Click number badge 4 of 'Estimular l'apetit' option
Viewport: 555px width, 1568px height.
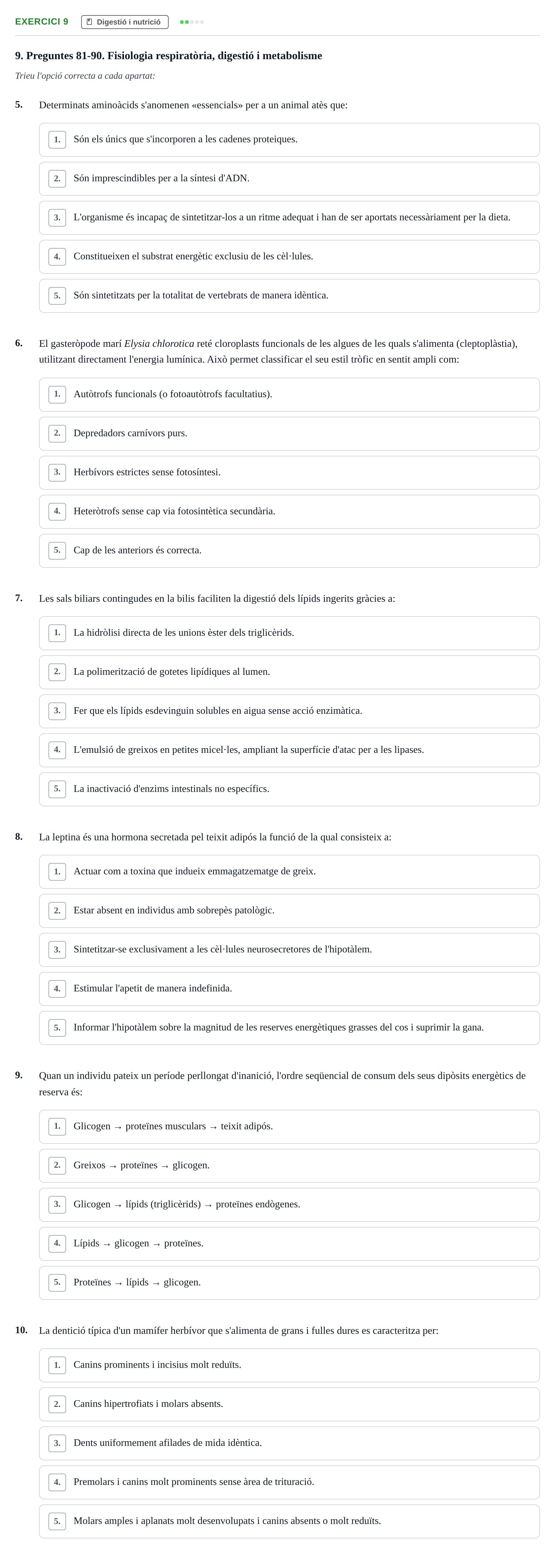(57, 989)
